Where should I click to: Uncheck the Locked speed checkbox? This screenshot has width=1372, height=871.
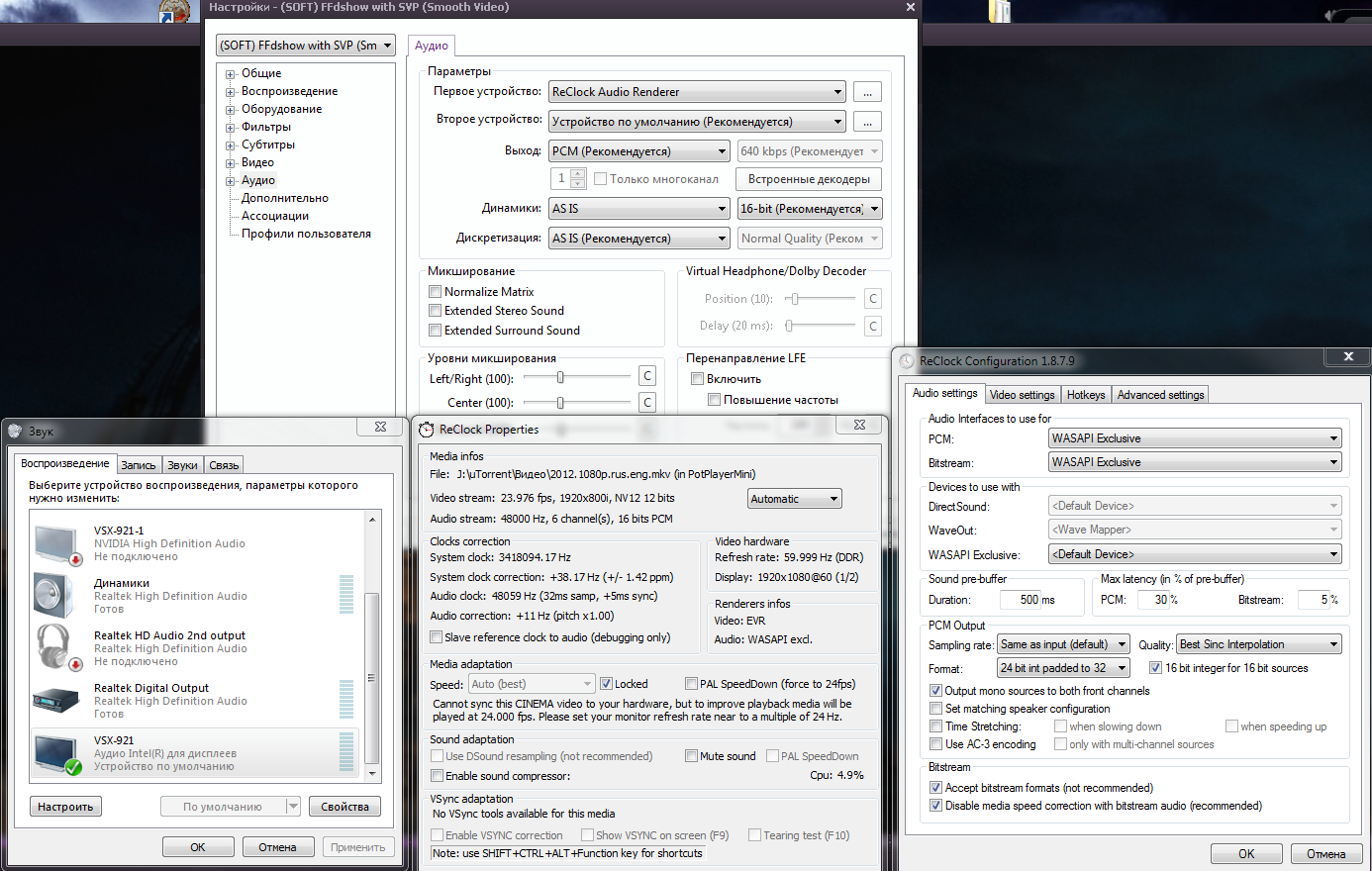(x=607, y=684)
